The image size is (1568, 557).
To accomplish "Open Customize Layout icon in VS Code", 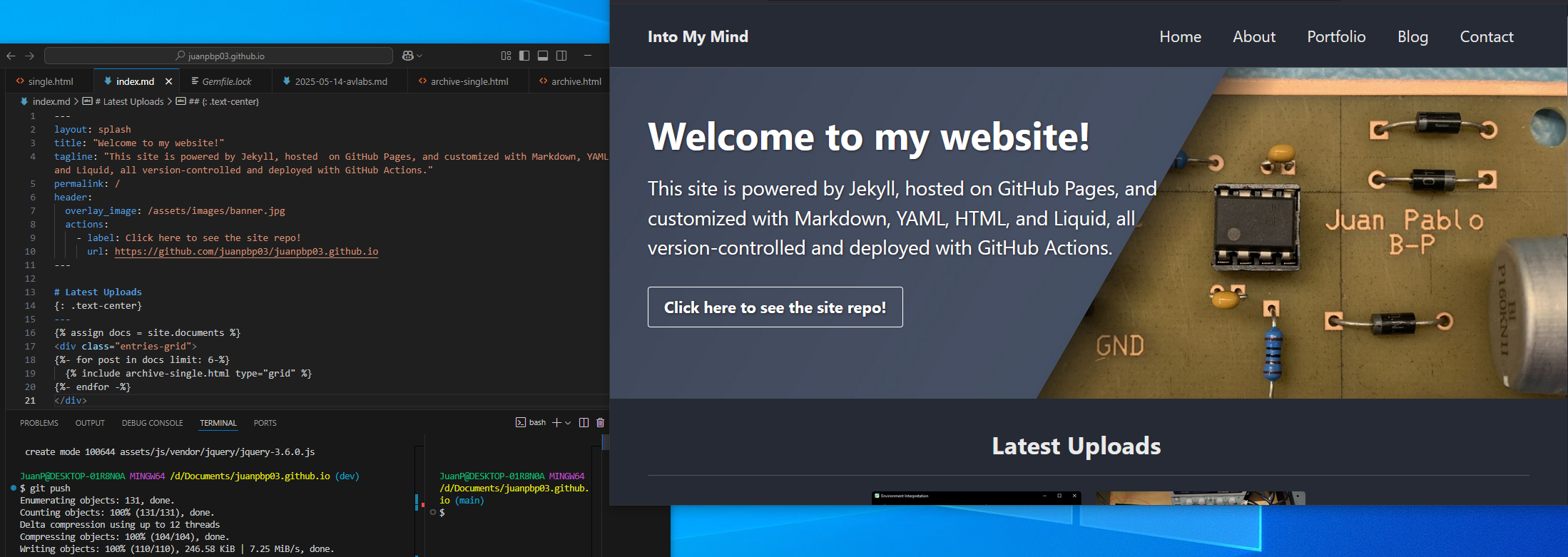I will click(506, 56).
